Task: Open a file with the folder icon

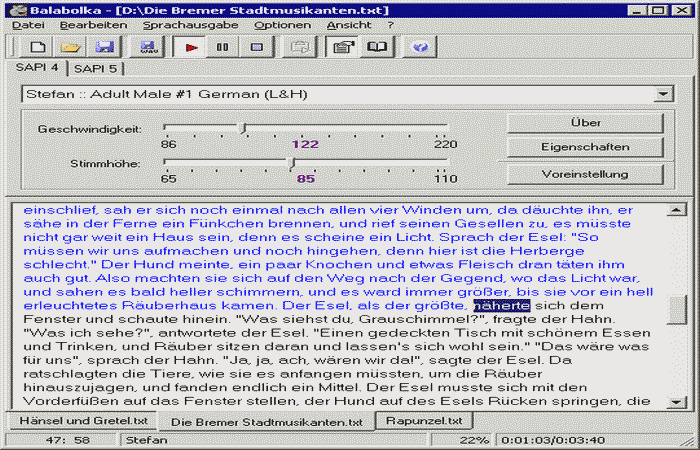Action: 69,47
